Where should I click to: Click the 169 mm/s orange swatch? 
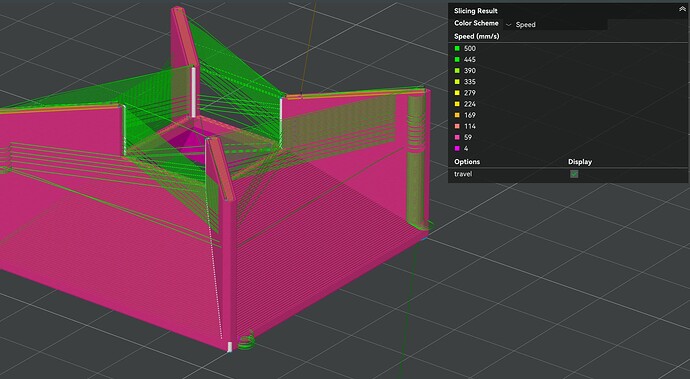click(x=457, y=115)
